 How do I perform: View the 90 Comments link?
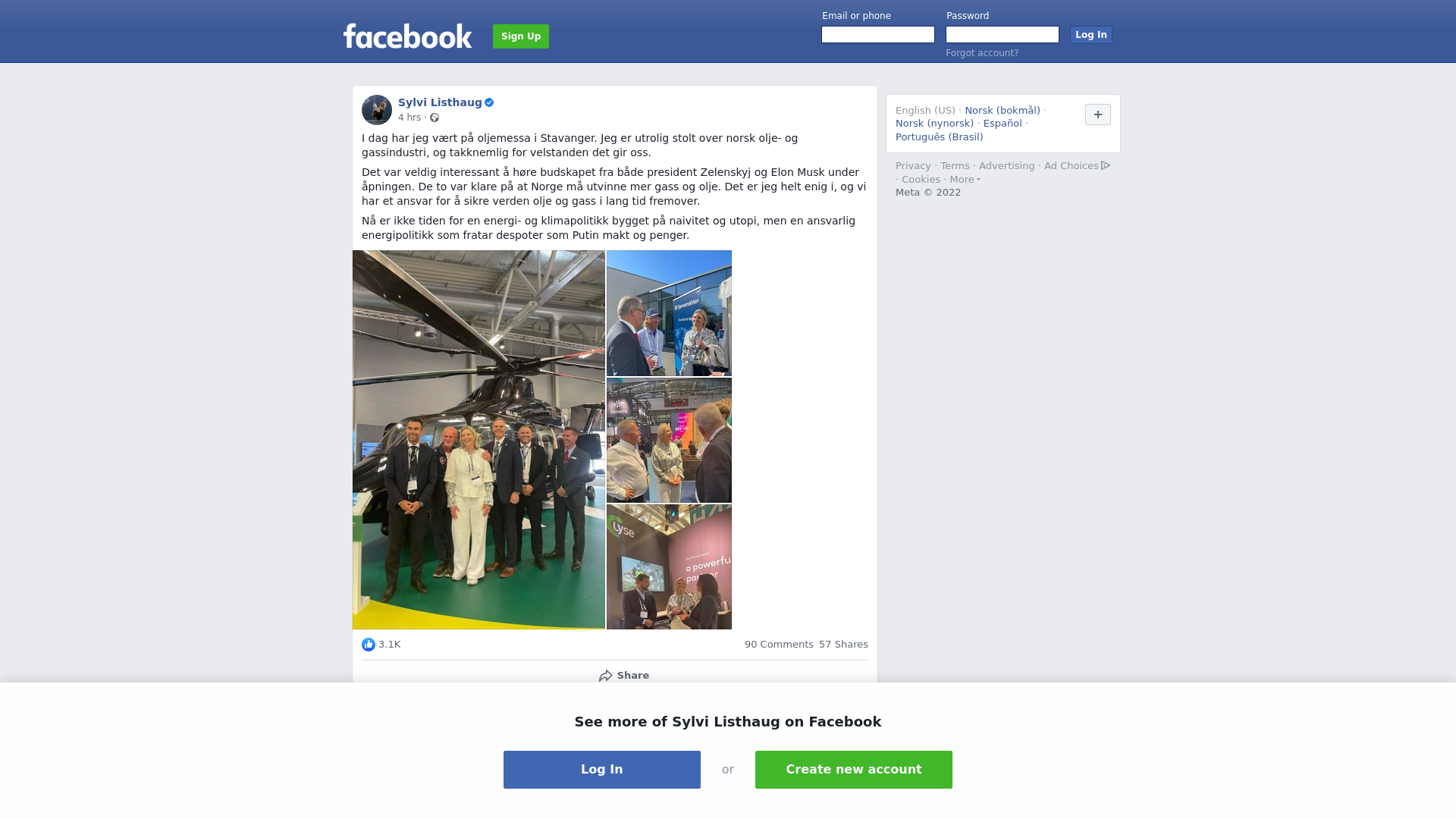[779, 645]
